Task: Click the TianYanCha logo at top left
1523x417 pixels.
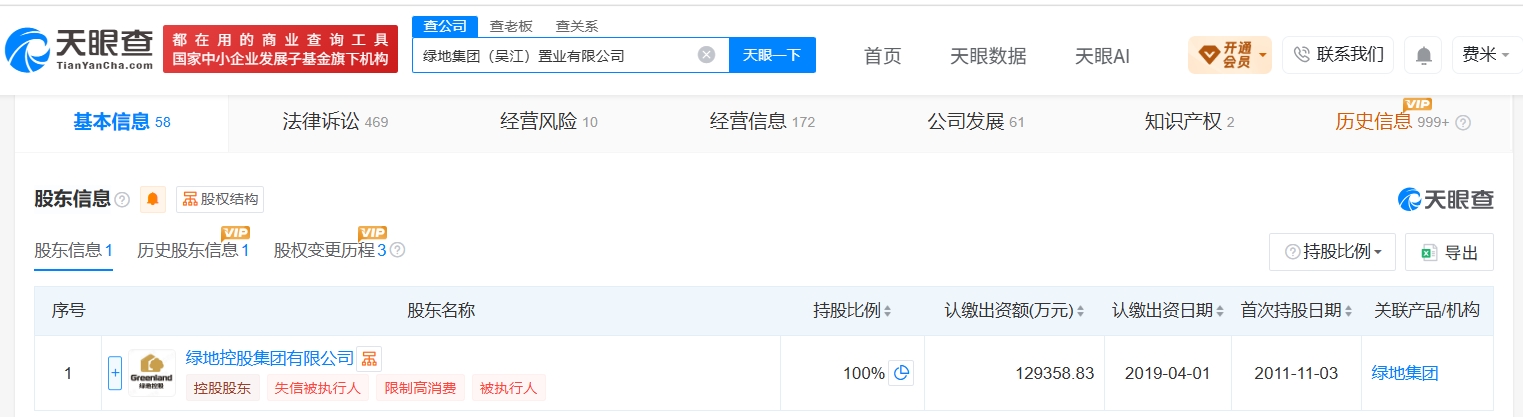Action: [80, 48]
